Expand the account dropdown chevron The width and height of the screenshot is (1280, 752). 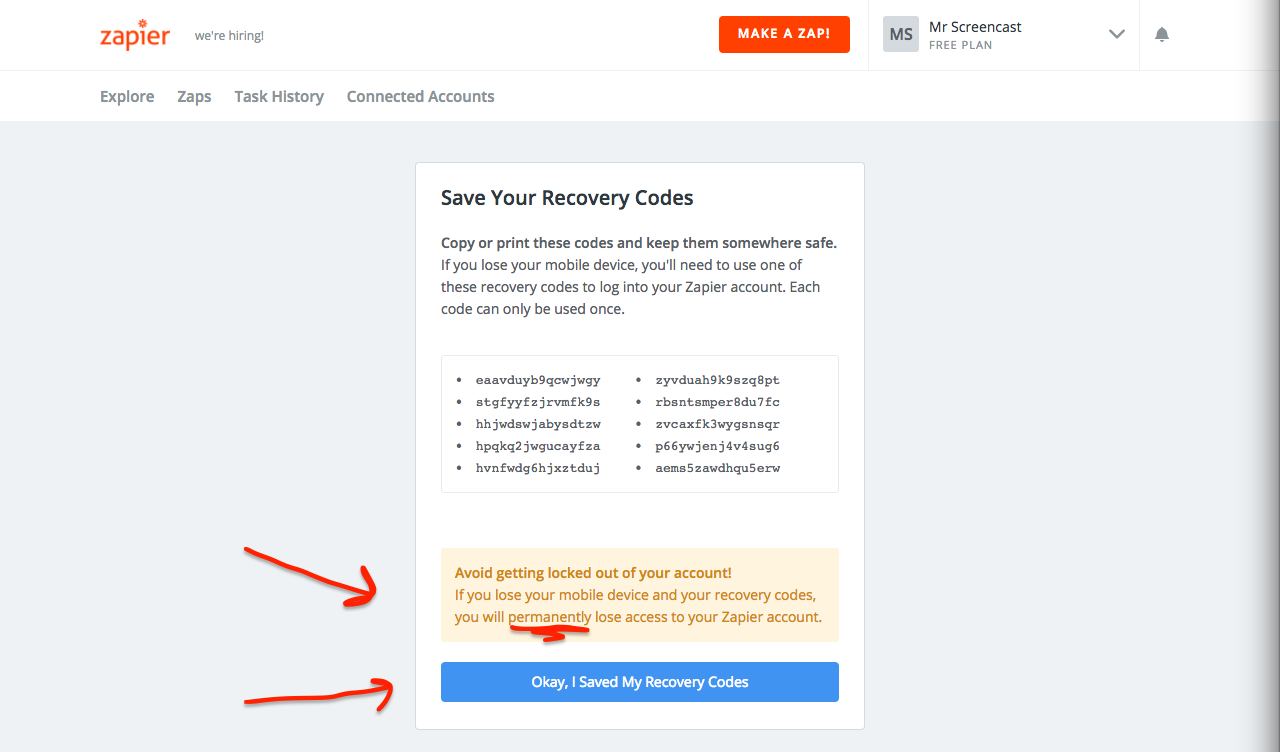[x=1116, y=34]
